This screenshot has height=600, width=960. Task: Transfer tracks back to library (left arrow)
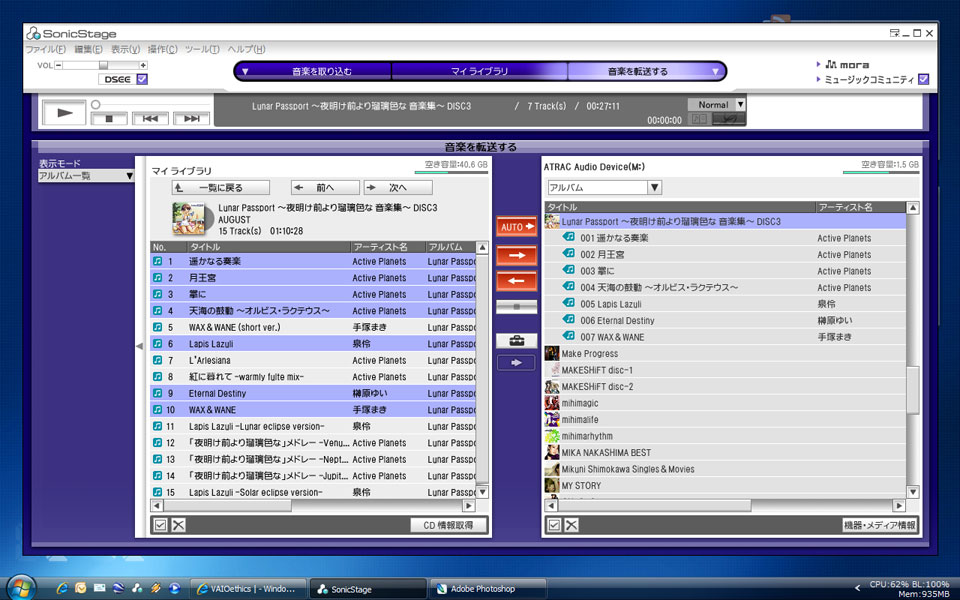517,281
